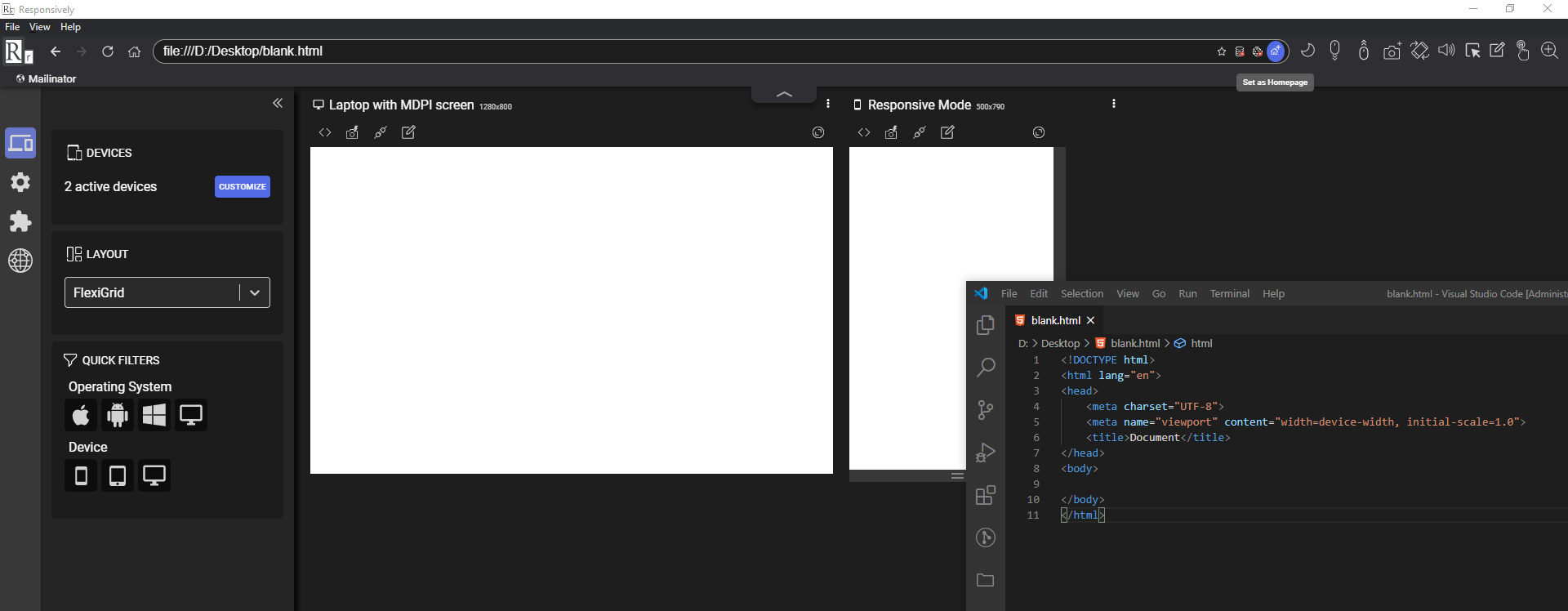The image size is (1568, 611).
Task: Open the Device Manager sidebar icon
Action: pyautogui.click(x=20, y=144)
